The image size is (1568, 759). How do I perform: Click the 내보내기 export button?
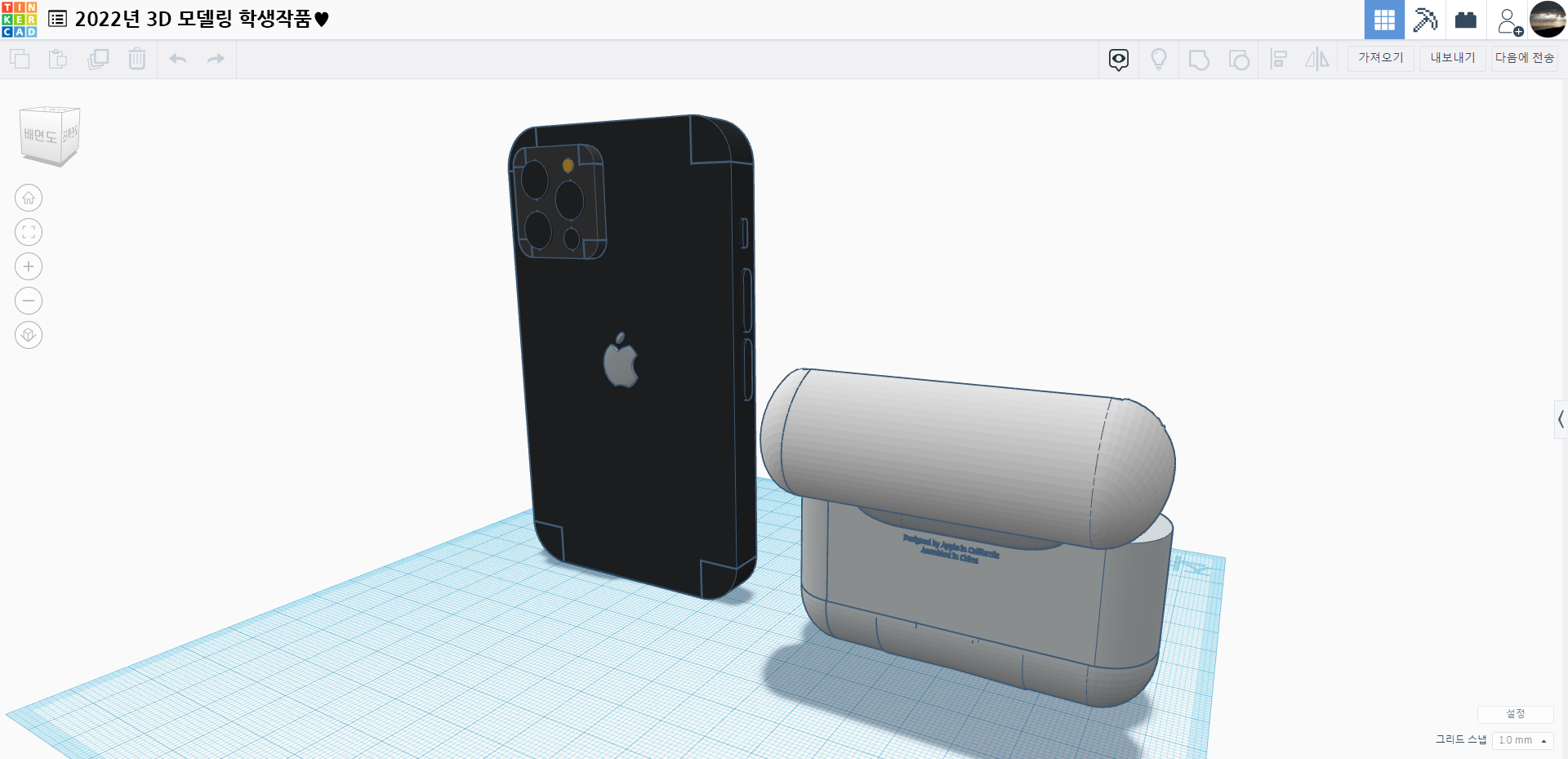pyautogui.click(x=1453, y=58)
